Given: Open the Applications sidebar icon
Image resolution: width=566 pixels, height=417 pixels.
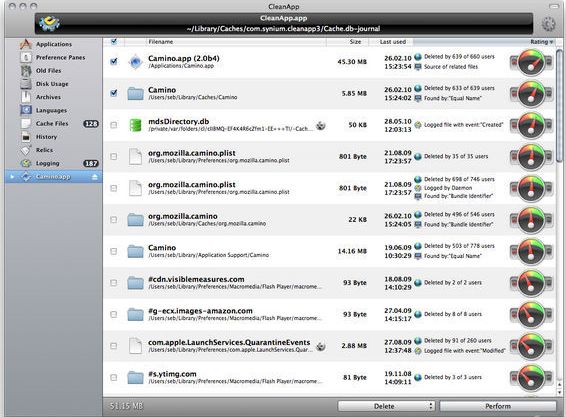Looking at the screenshot, I should pyautogui.click(x=26, y=44).
